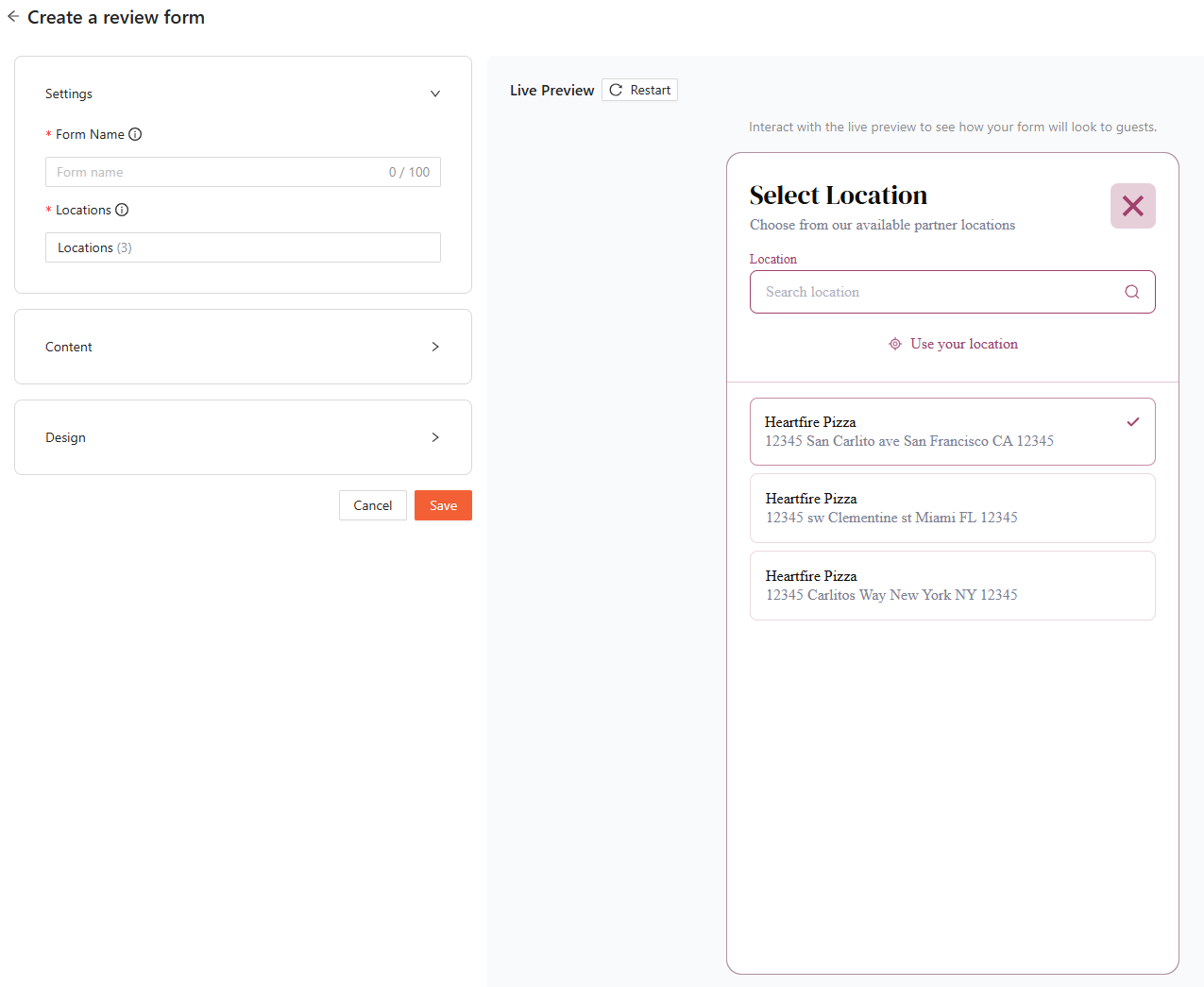Click the checkmark on the San Francisco location
Image resolution: width=1204 pixels, height=987 pixels.
point(1132,422)
